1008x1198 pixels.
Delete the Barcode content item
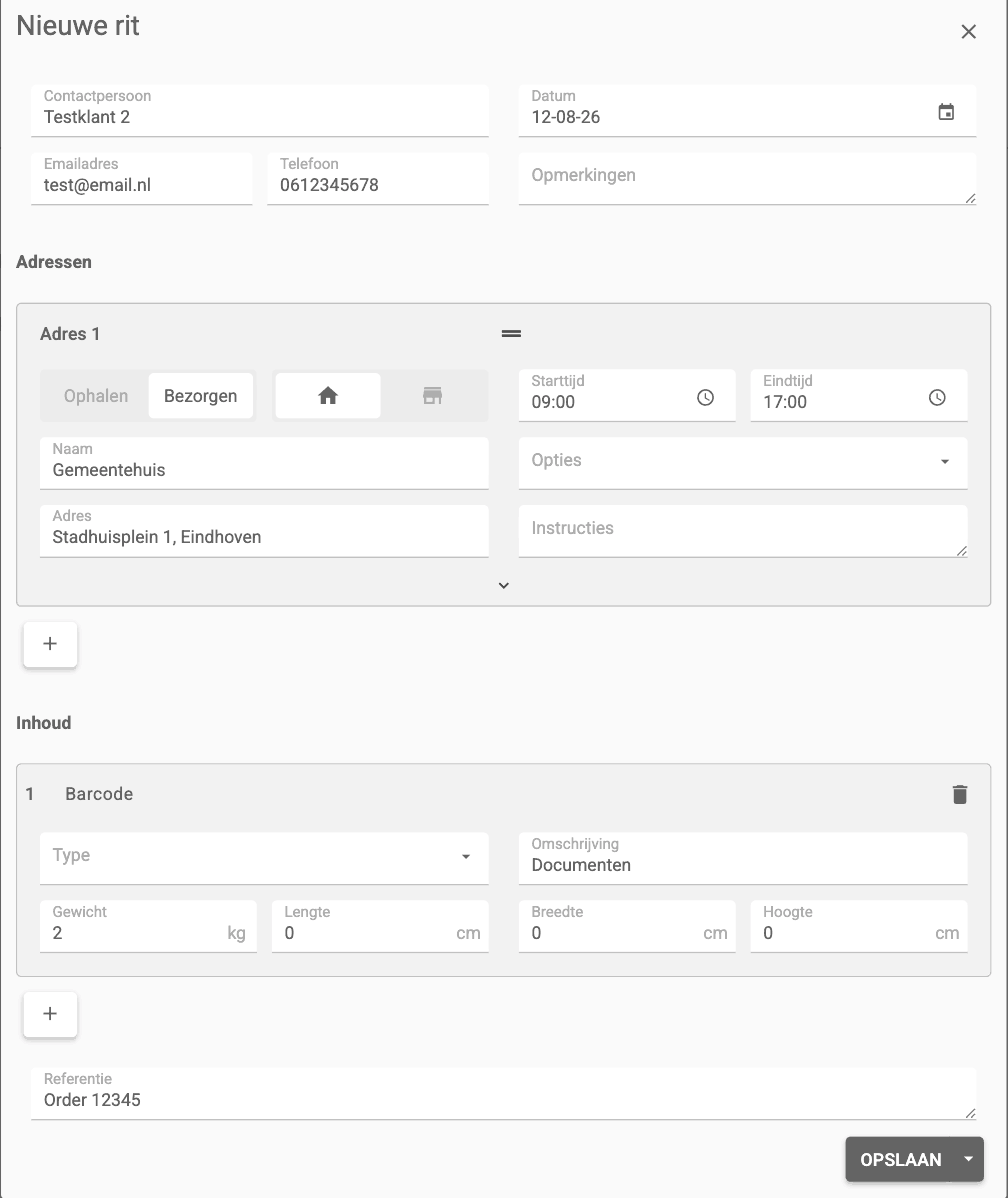click(960, 795)
